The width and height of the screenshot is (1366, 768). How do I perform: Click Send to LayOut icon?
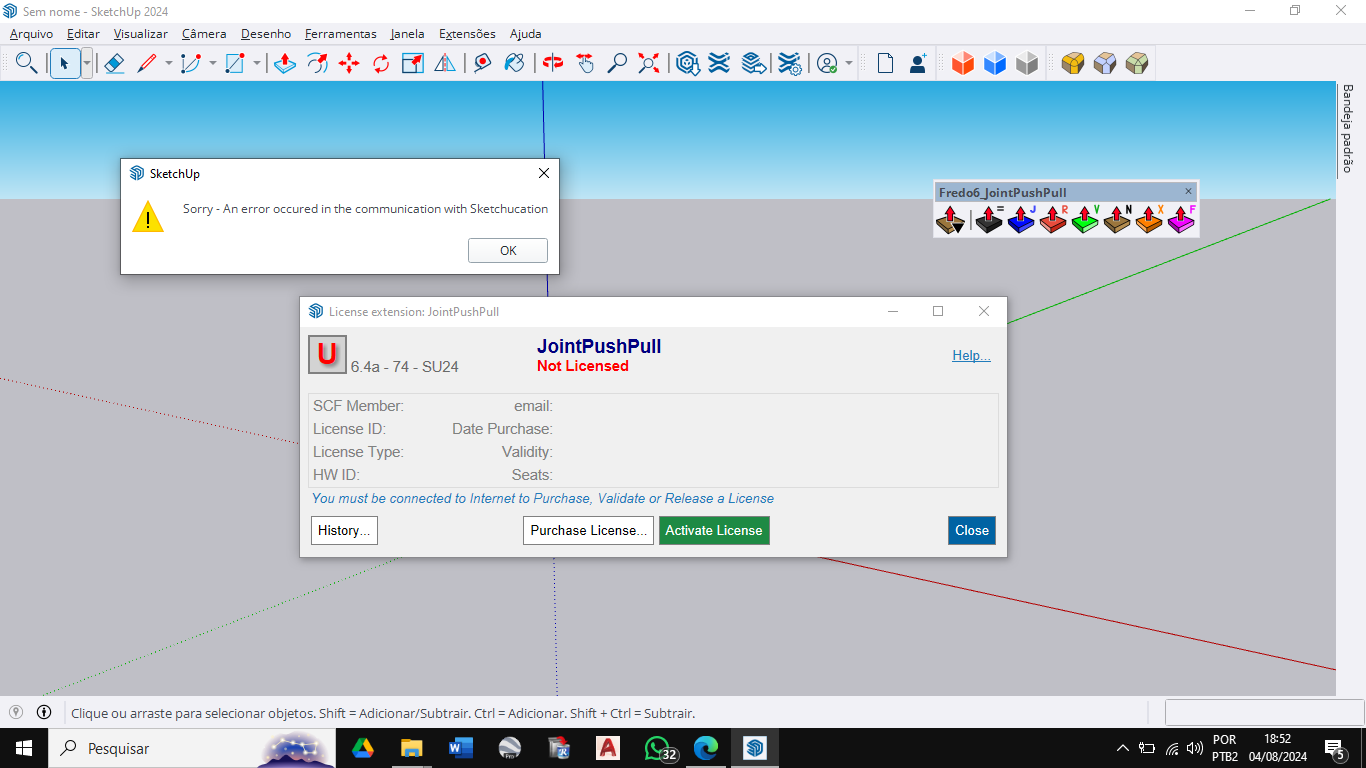[754, 63]
